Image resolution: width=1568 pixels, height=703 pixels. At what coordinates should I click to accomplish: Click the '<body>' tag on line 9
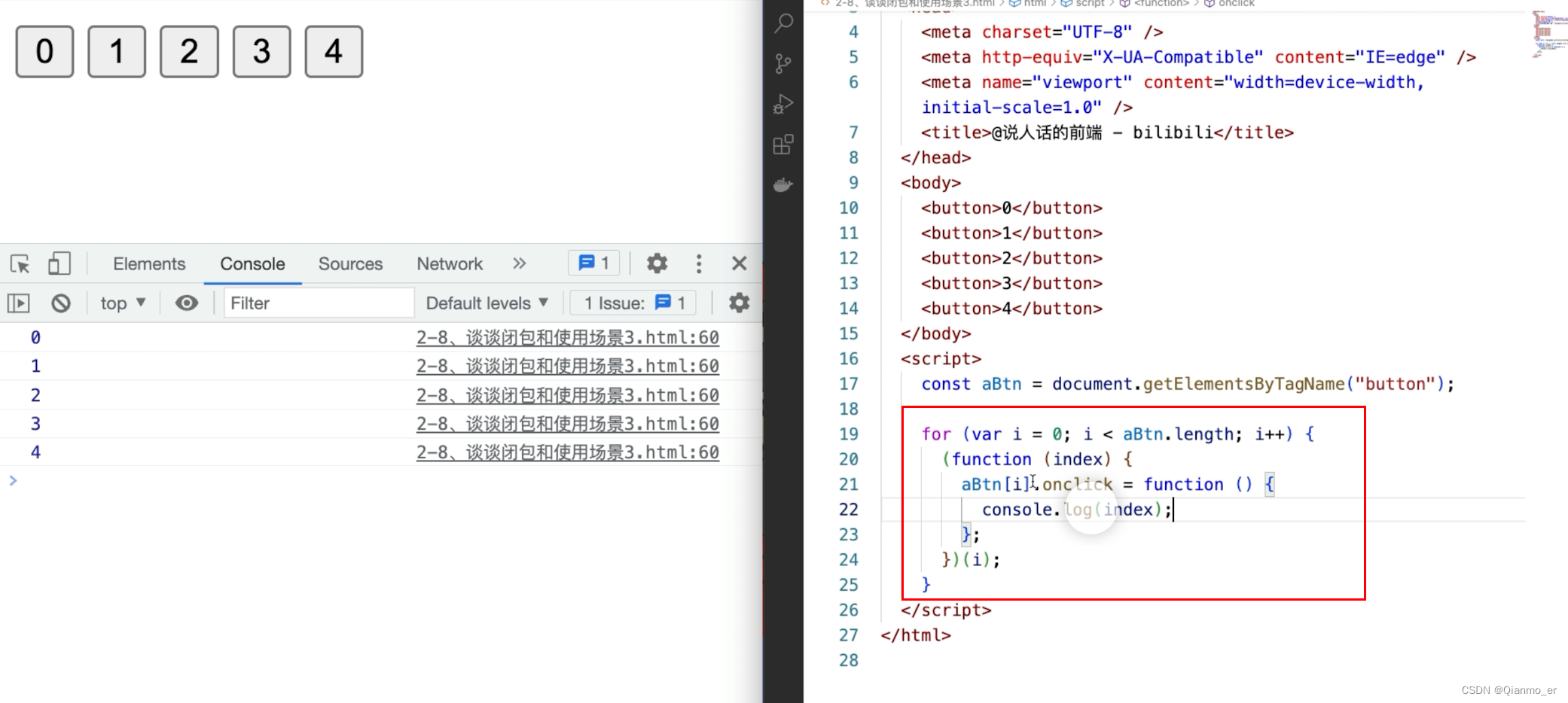coord(931,183)
